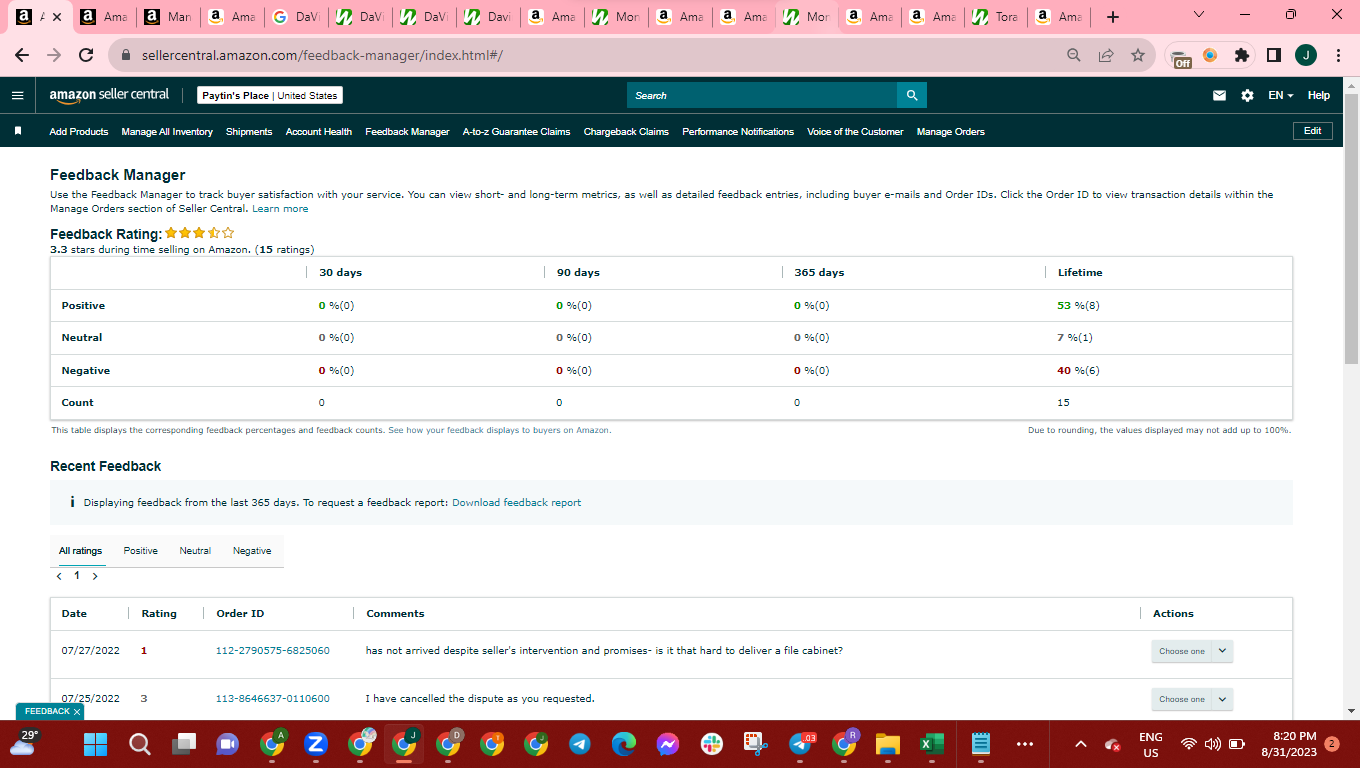This screenshot has height=768, width=1360.
Task: Open the Chrome tab search chevron
Action: pyautogui.click(x=1200, y=15)
